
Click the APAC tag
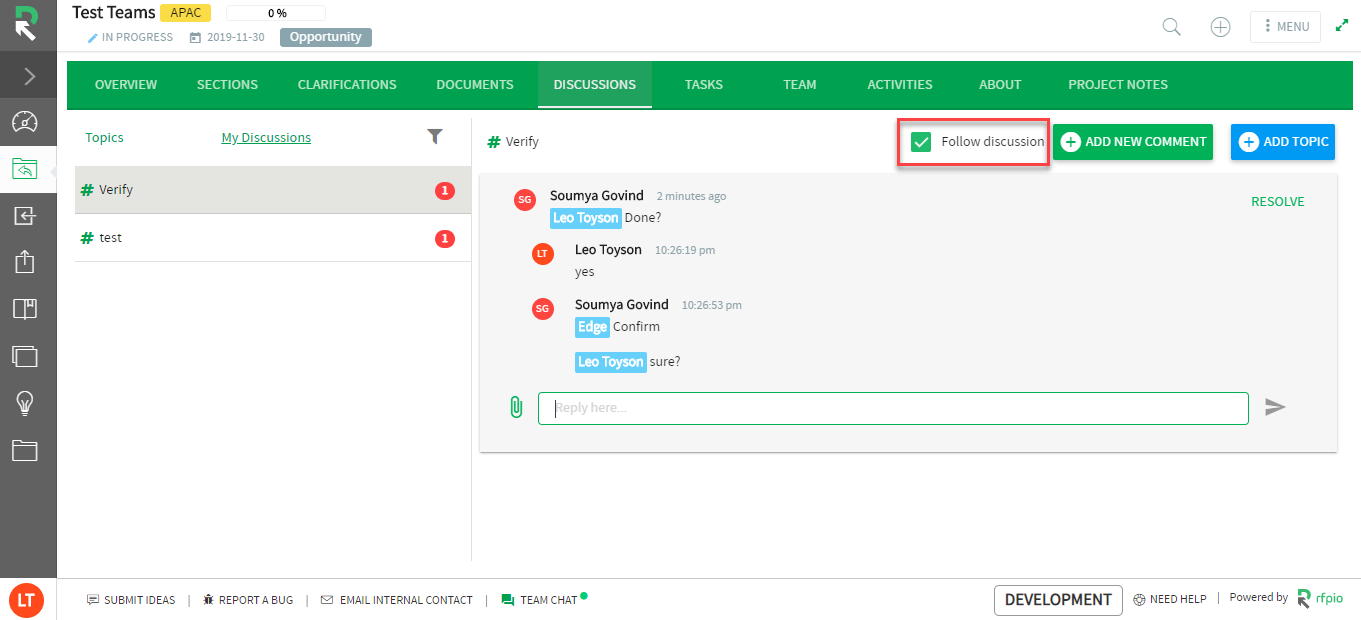coord(185,13)
